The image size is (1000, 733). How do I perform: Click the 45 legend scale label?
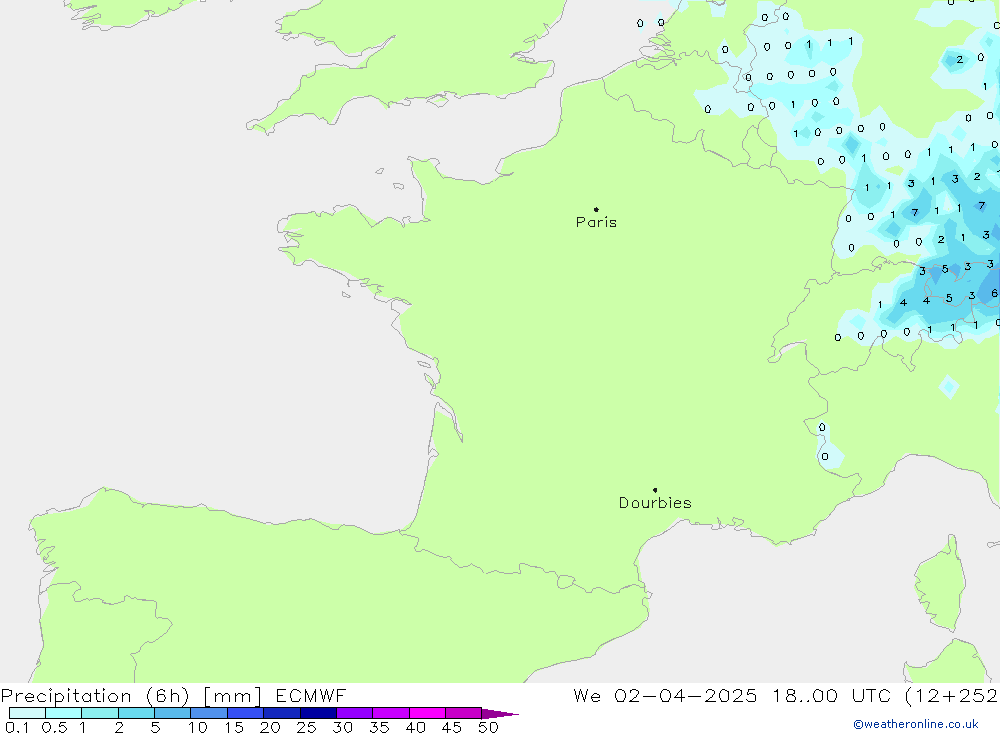point(452,727)
